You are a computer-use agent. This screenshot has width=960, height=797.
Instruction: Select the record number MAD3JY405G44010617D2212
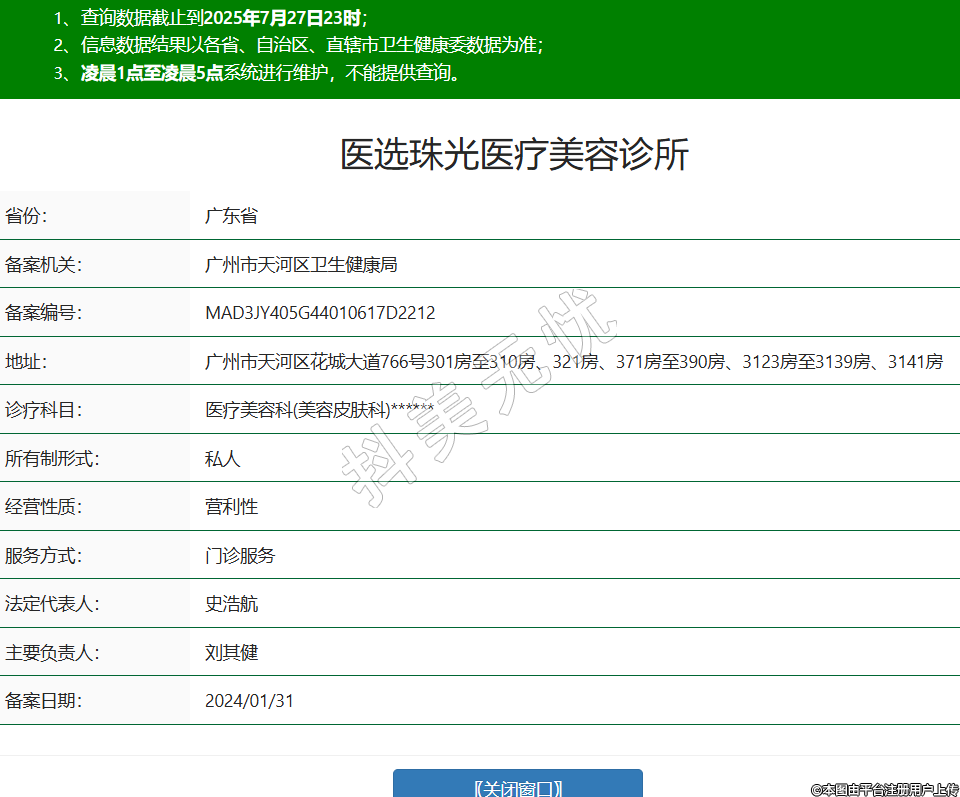point(320,313)
